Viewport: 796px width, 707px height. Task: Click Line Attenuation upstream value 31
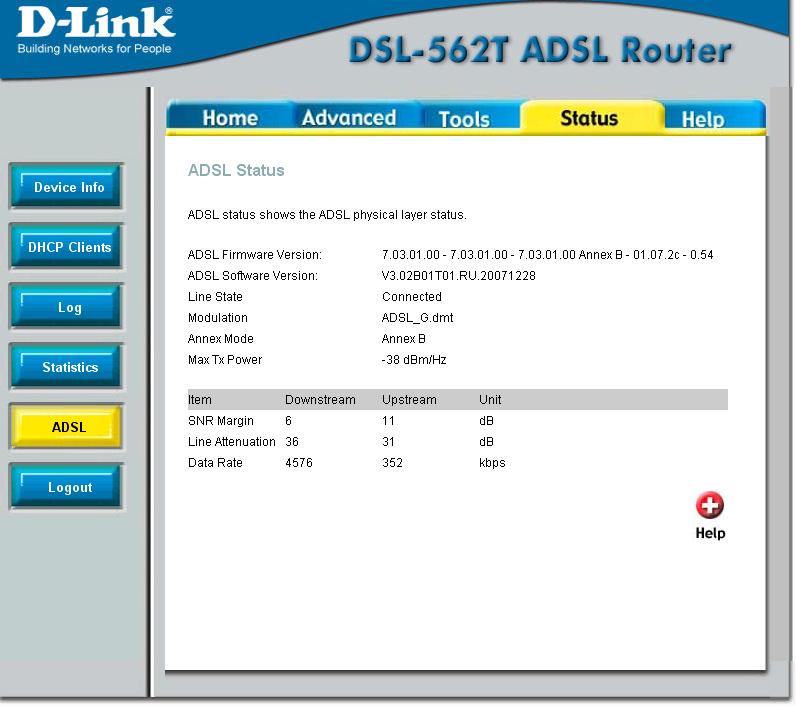click(x=388, y=442)
